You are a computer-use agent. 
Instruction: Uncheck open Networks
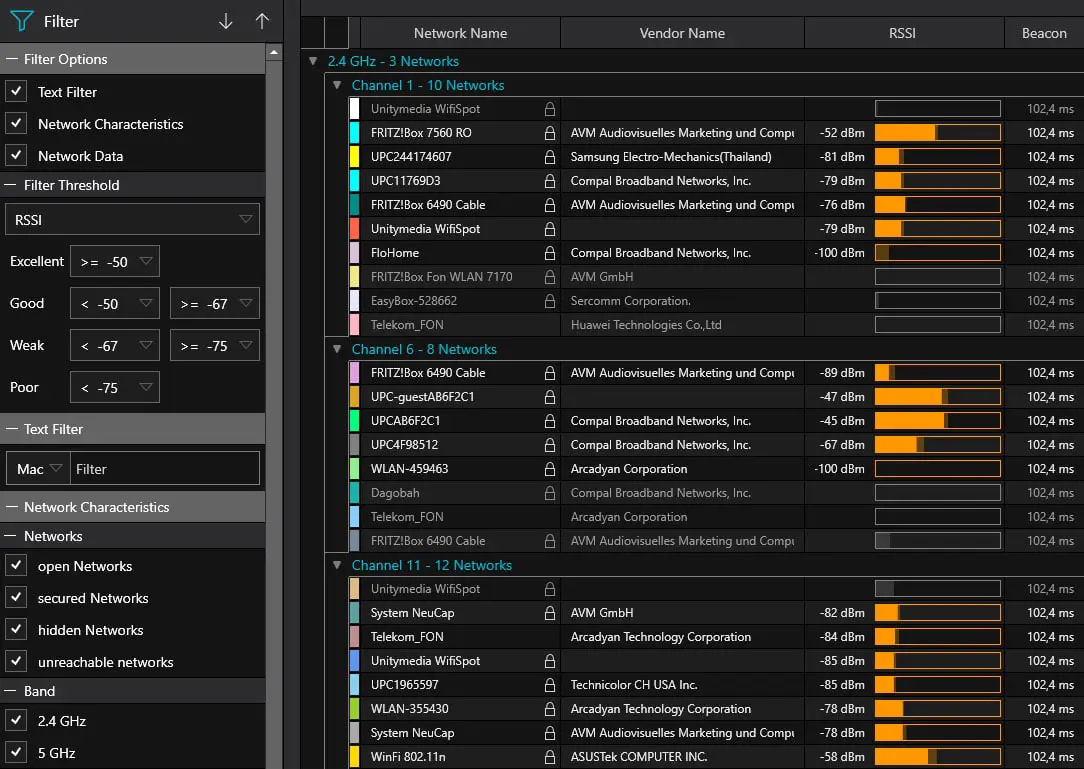(x=16, y=565)
